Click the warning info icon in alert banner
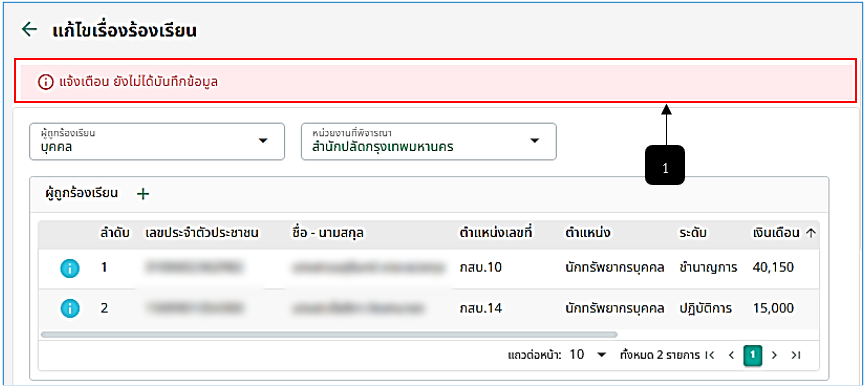864x386 pixels. (45, 82)
